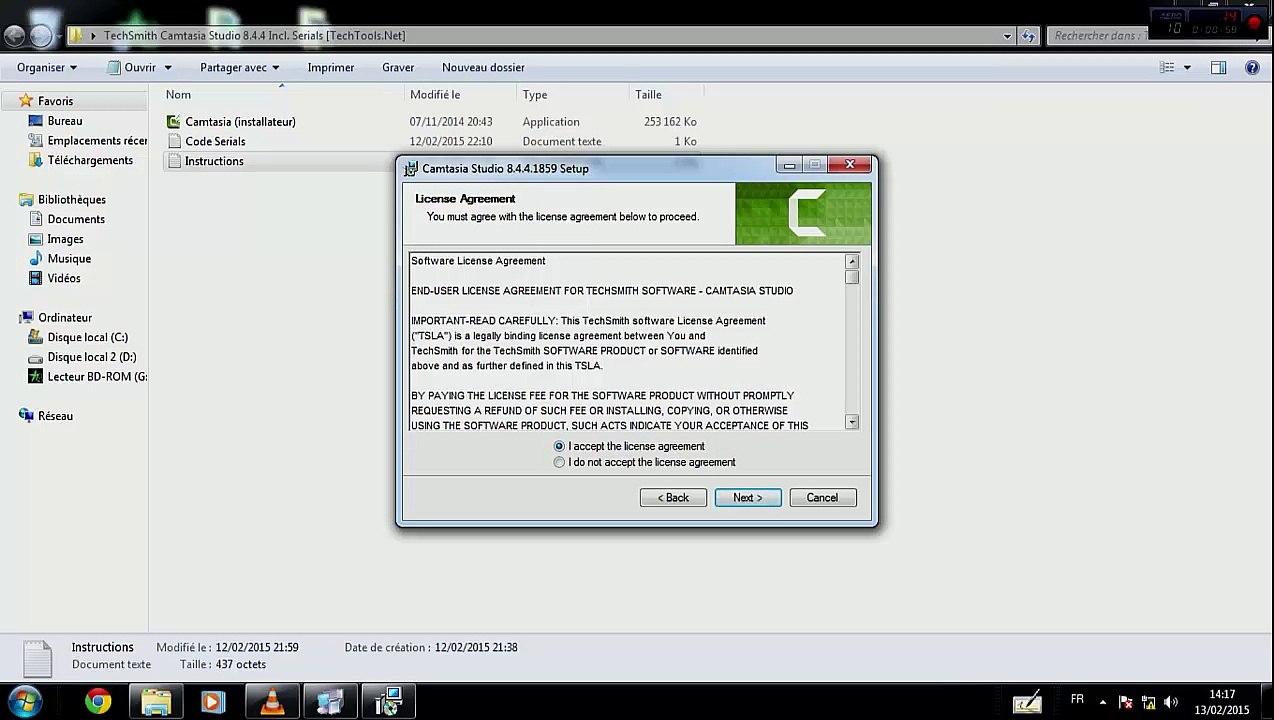Viewport: 1274px width, 720px height.
Task: Open address bar history dropdown
Action: (1007, 36)
